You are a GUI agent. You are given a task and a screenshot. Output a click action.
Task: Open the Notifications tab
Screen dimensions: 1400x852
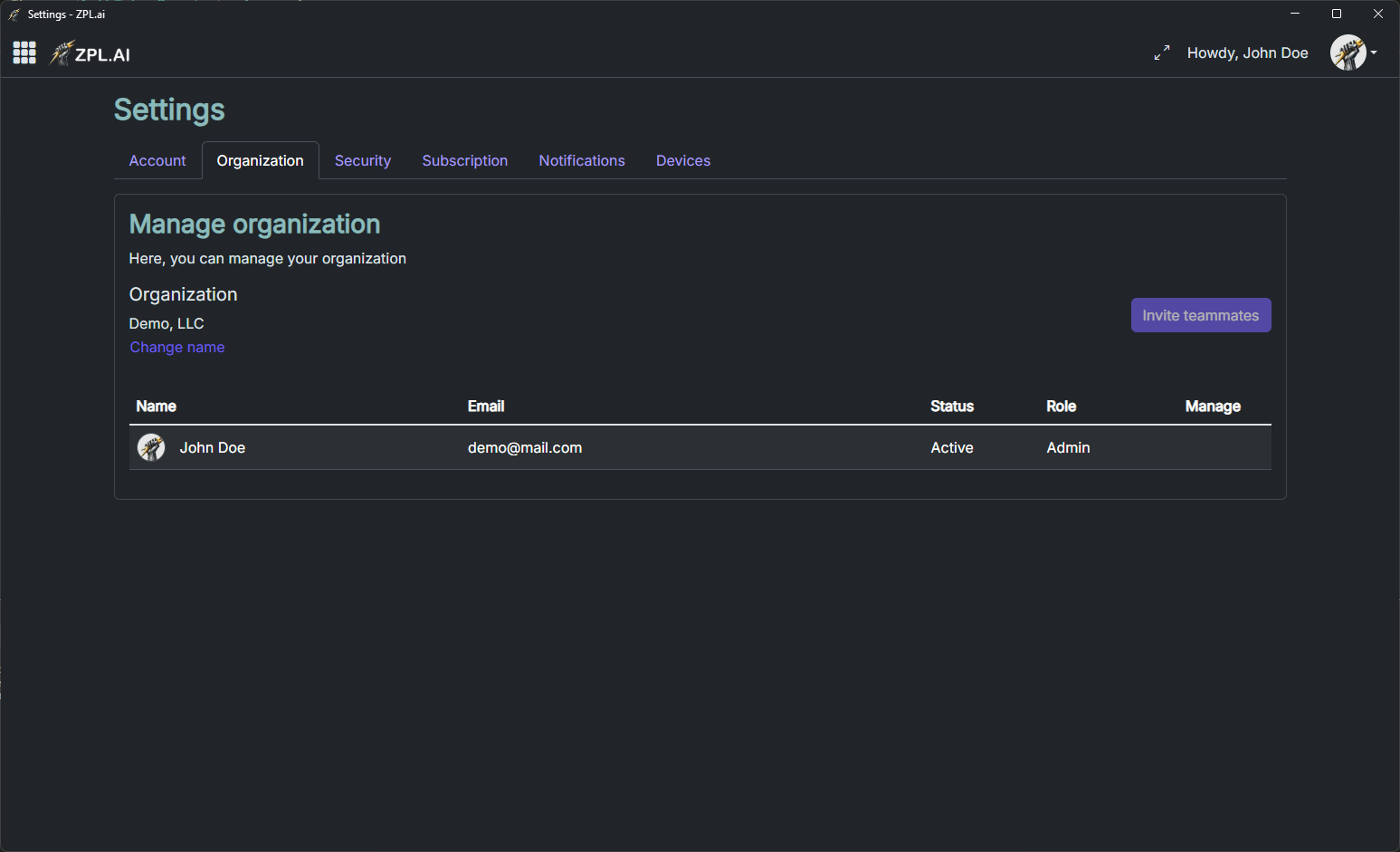(582, 161)
